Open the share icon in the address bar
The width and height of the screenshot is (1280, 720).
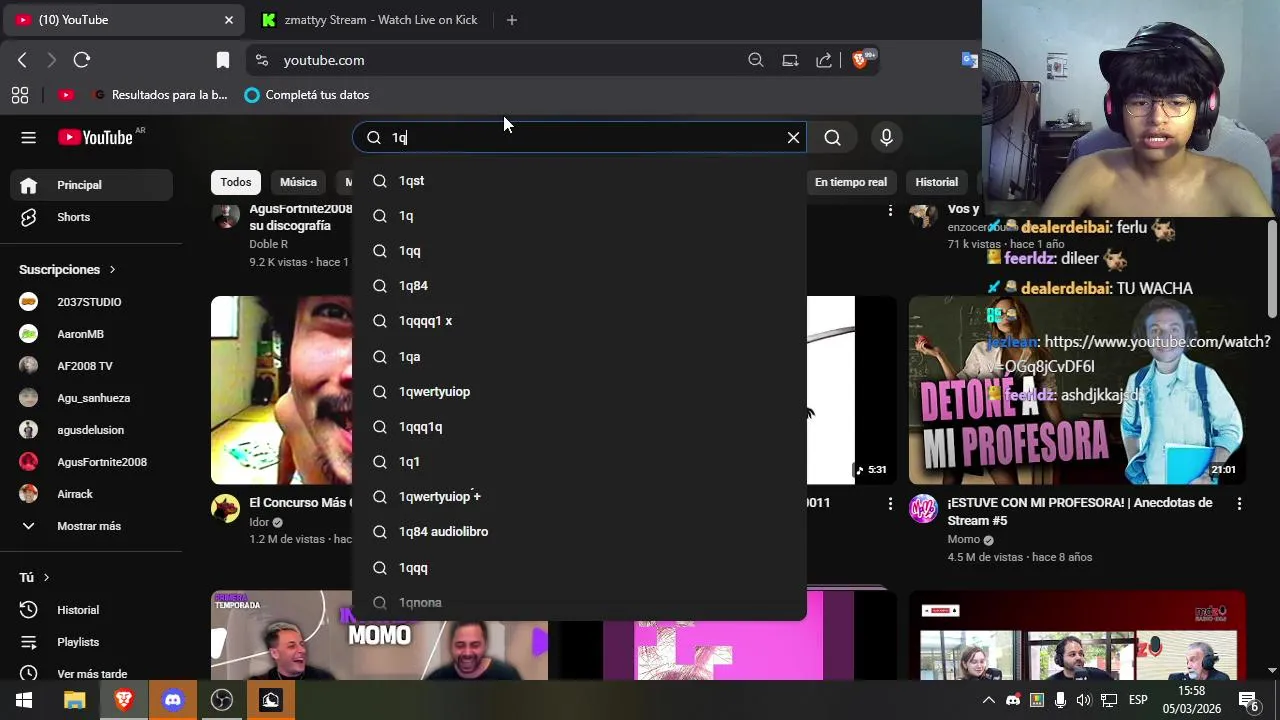click(824, 60)
